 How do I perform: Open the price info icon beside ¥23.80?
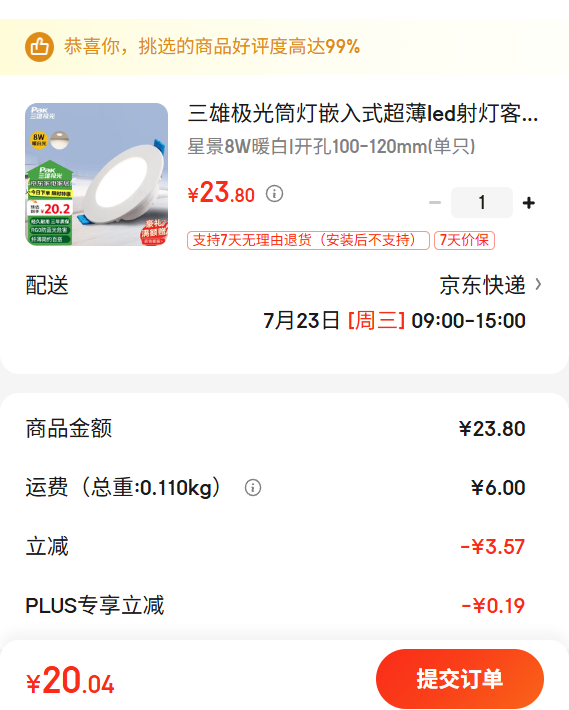point(274,194)
